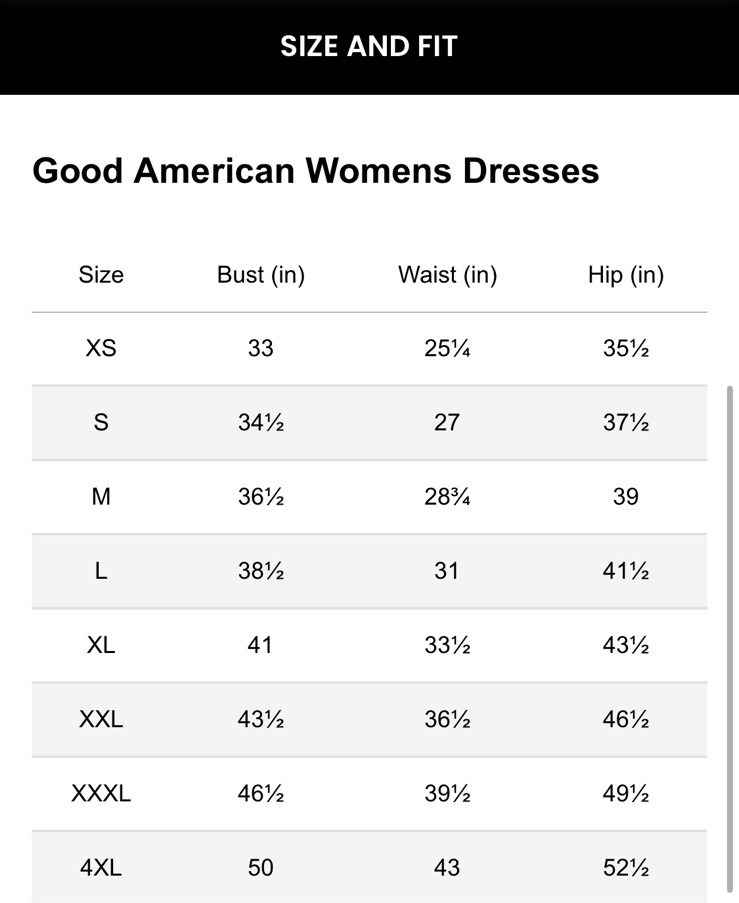Select the Waist (in) column header
Viewport: 739px width, 903px height.
(447, 275)
